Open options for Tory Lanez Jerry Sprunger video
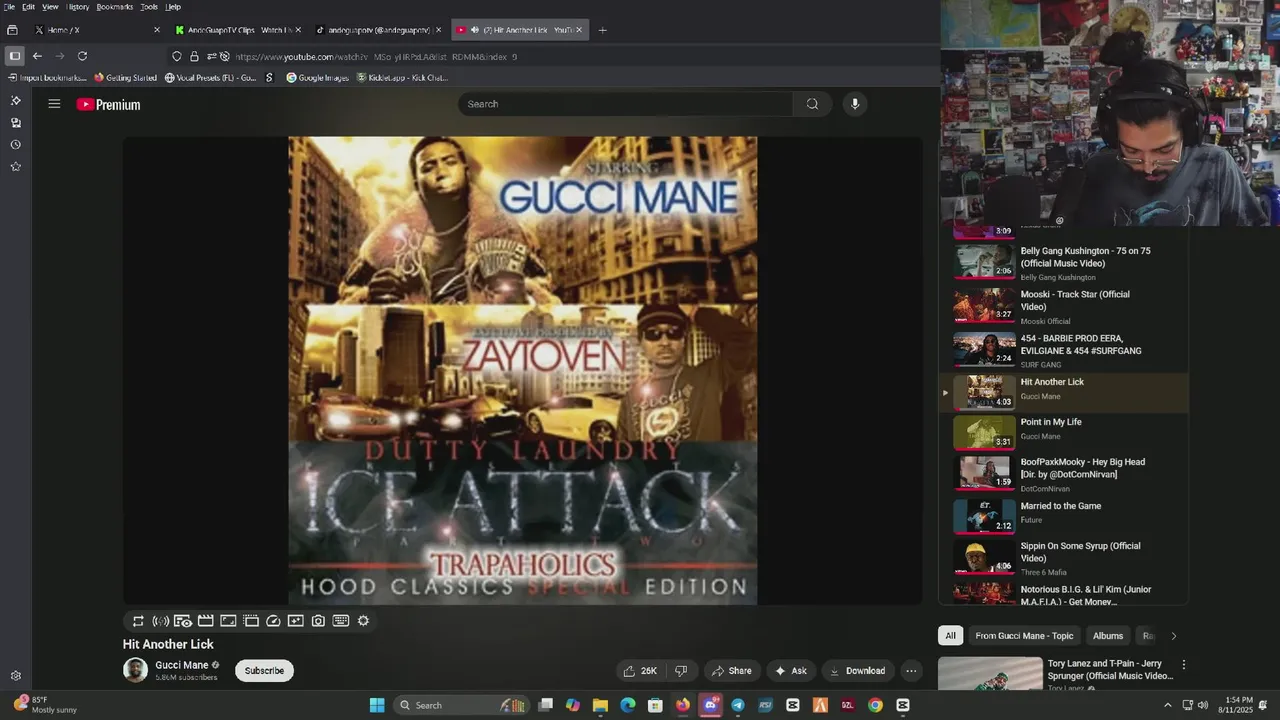Screen dimensions: 1280x720 (1184, 664)
